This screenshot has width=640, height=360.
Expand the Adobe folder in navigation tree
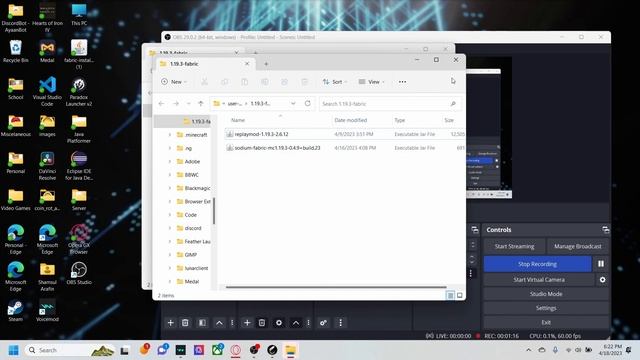[x=170, y=162]
